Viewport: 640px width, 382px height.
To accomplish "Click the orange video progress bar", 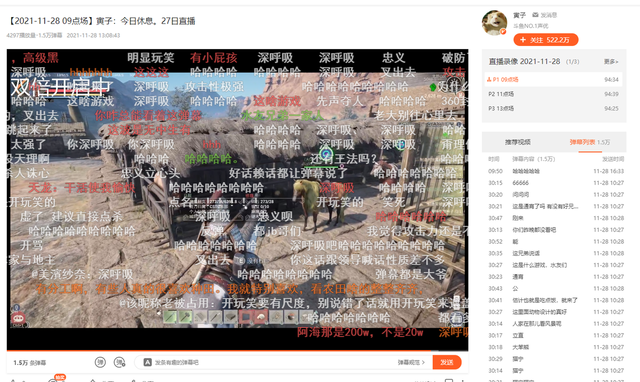I will tap(237, 351).
